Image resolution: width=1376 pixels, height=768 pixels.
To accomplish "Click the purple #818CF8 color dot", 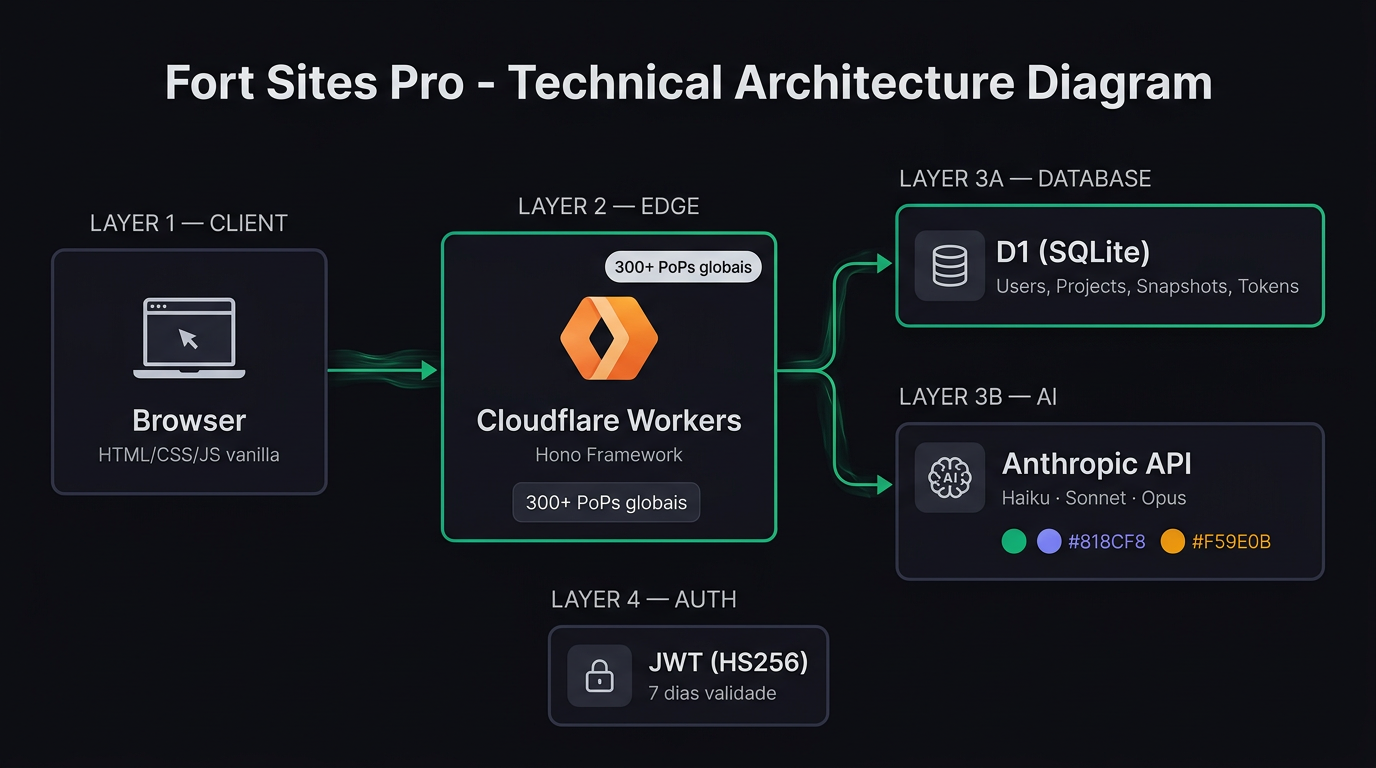I will click(1049, 542).
